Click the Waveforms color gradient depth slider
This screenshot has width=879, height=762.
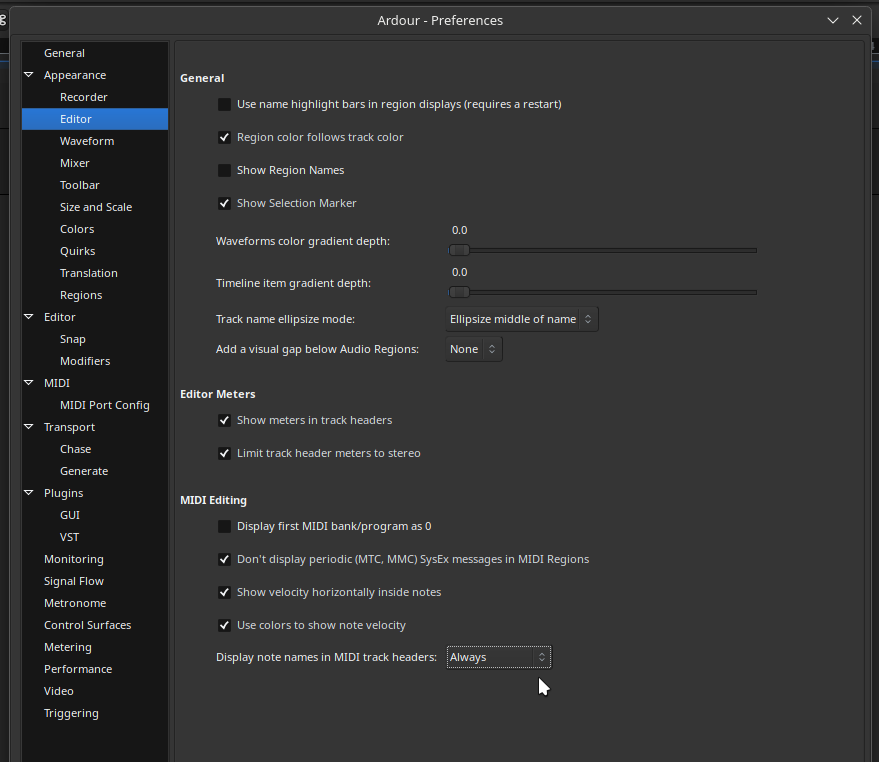(x=603, y=250)
